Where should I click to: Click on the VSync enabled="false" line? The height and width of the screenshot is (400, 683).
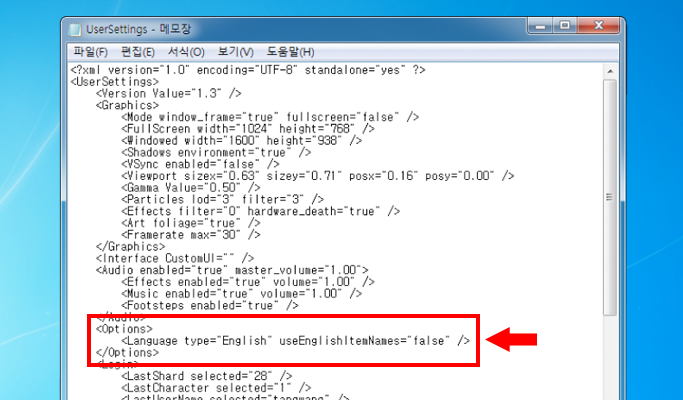[200, 164]
